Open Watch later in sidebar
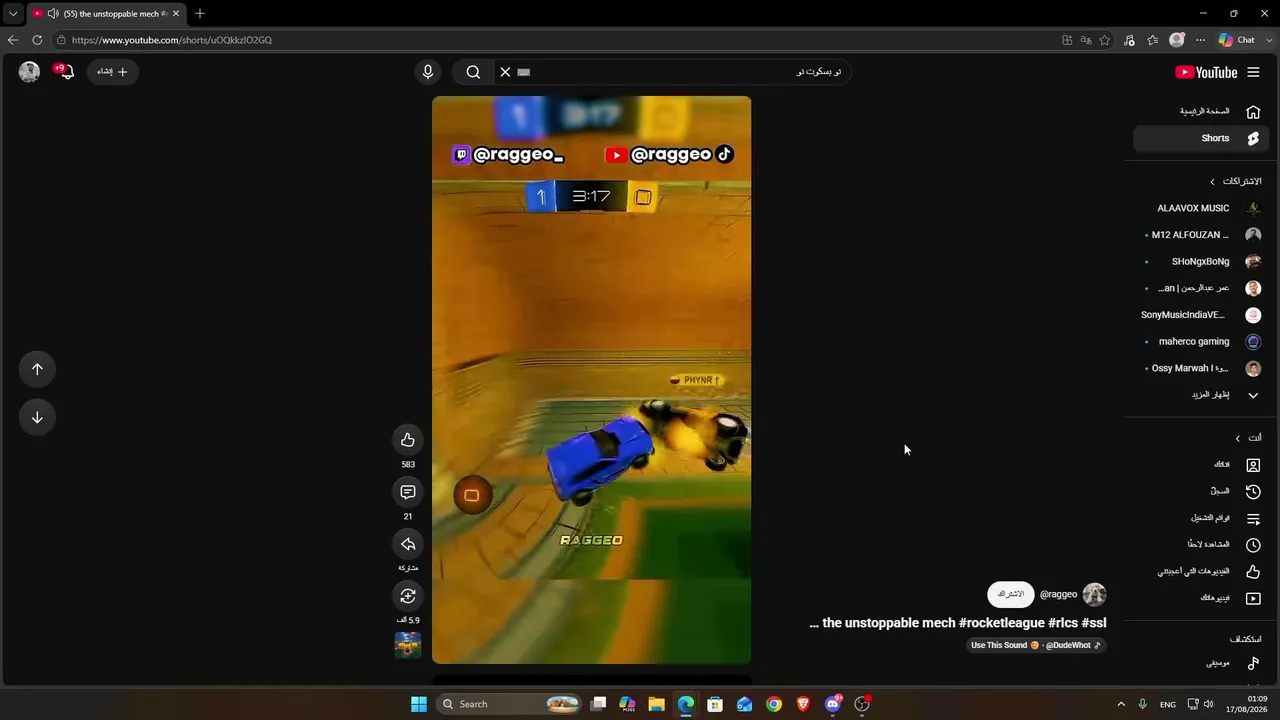 click(1201, 544)
